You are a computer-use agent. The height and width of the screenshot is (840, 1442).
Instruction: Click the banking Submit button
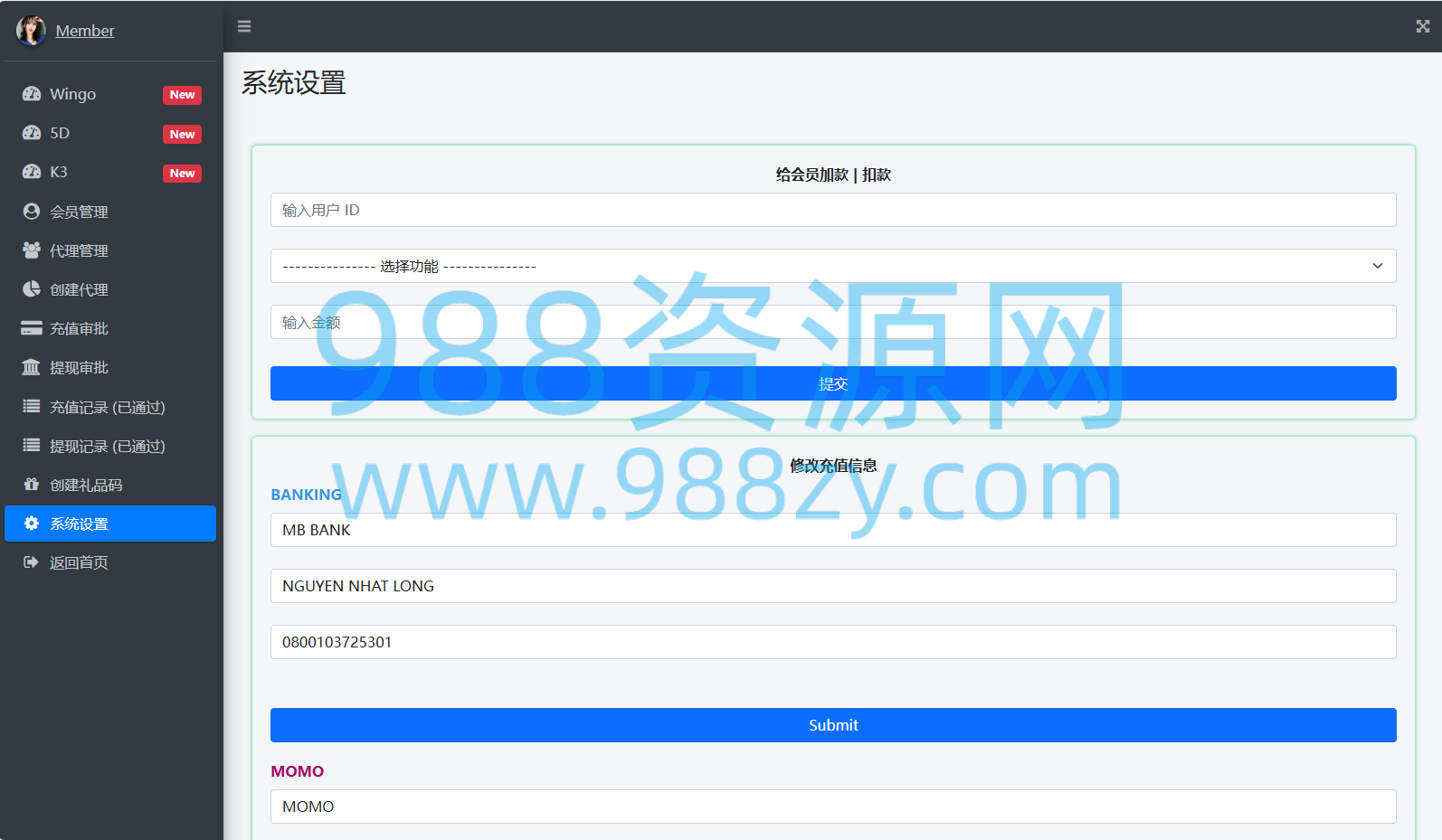(833, 725)
